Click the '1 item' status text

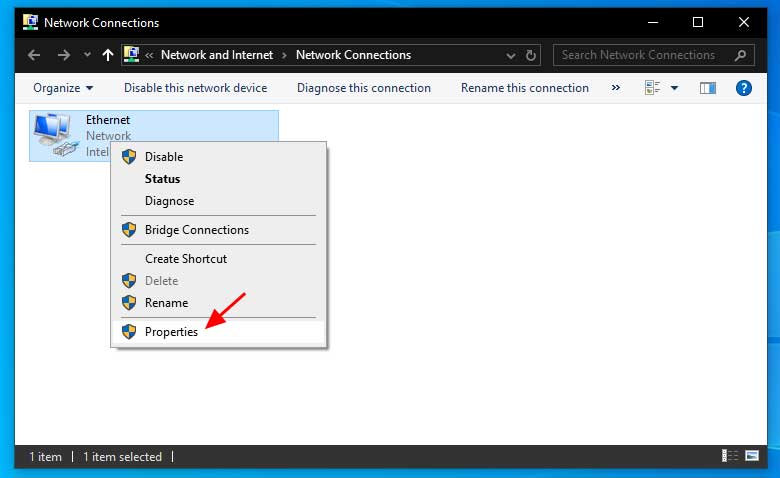[x=45, y=457]
